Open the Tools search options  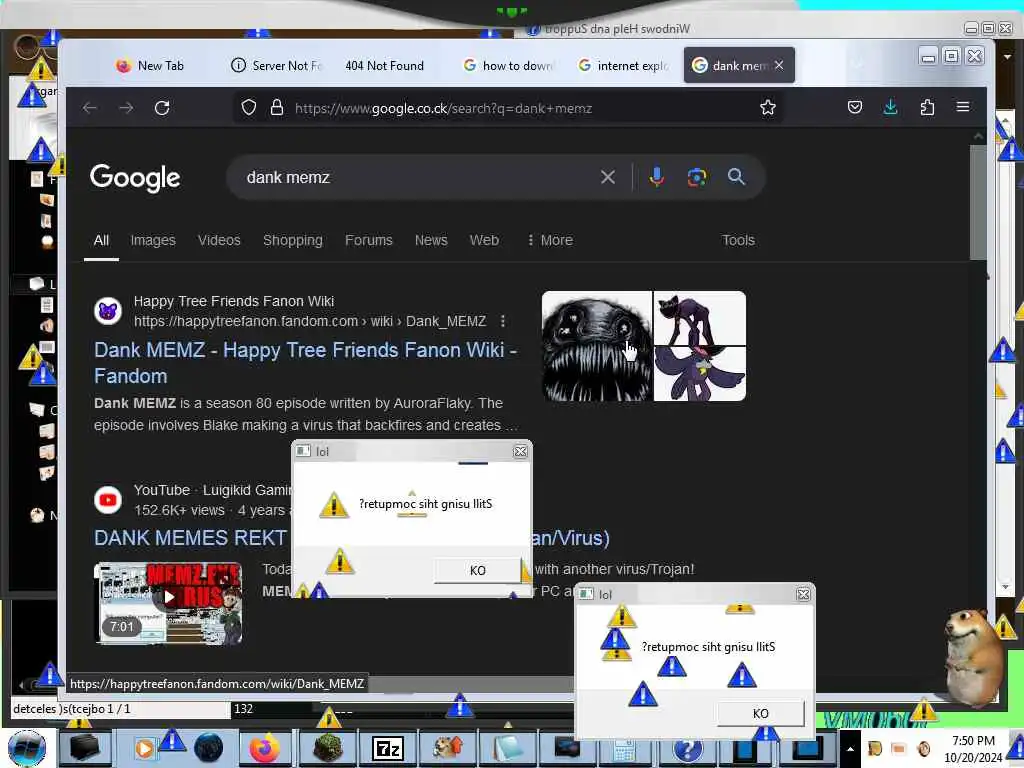[x=738, y=240]
